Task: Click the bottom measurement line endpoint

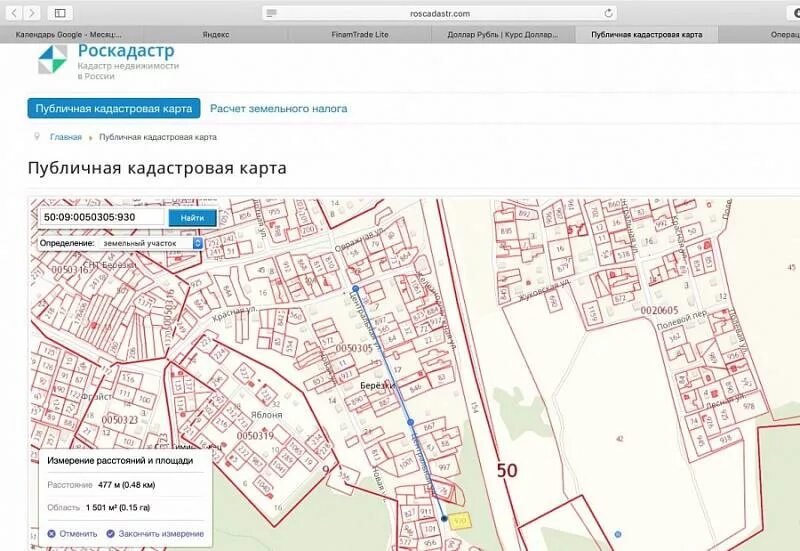Action: 444,518
